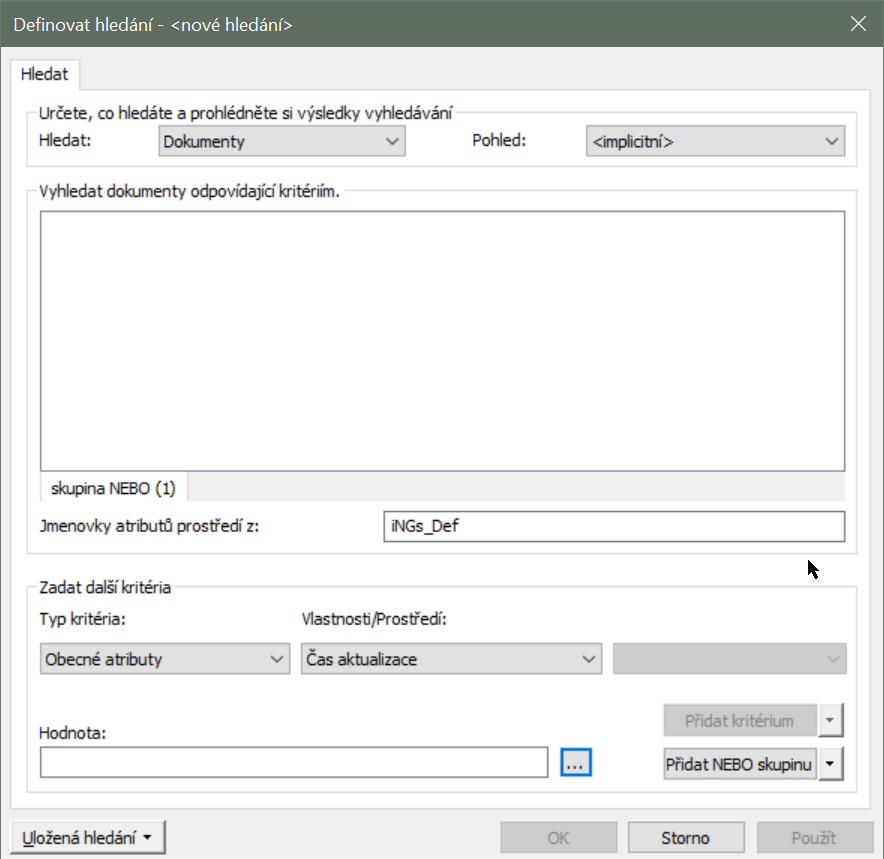Click the Přidat kritérium button
Image resolution: width=884 pixels, height=859 pixels.
(x=740, y=720)
